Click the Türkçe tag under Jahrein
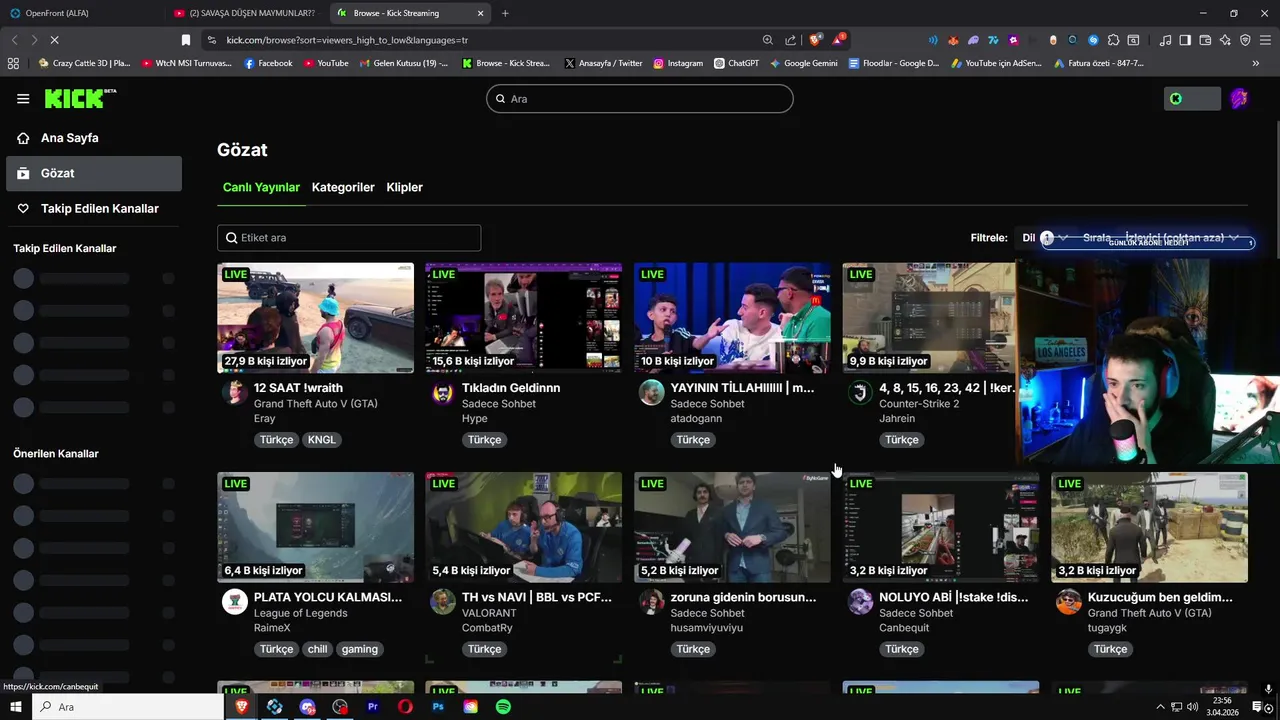Viewport: 1280px width, 720px height. pos(901,440)
